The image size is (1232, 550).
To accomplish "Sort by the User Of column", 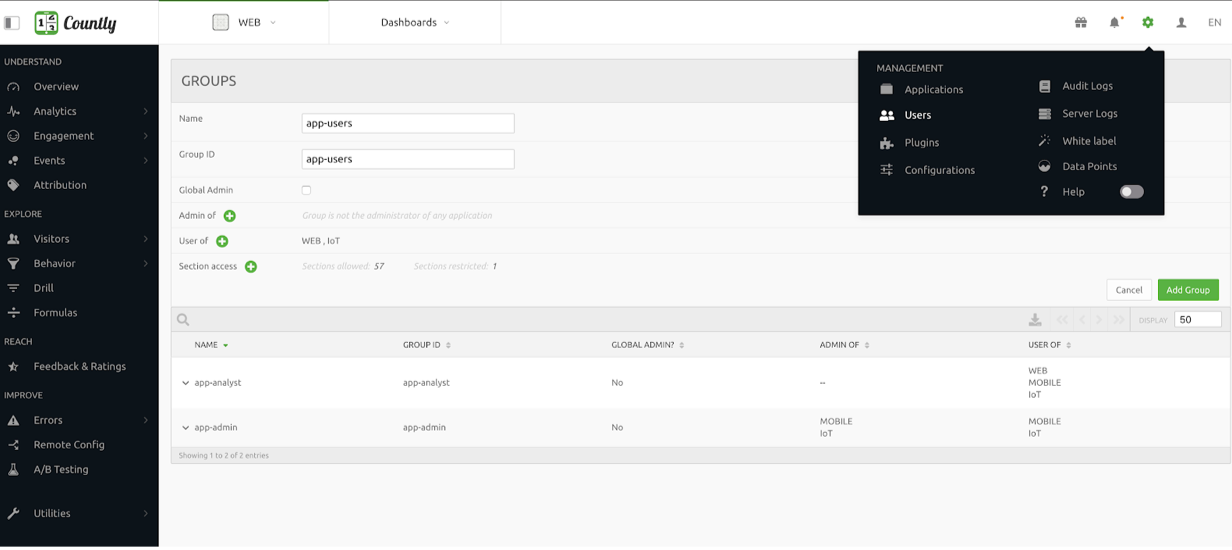I will point(1050,345).
